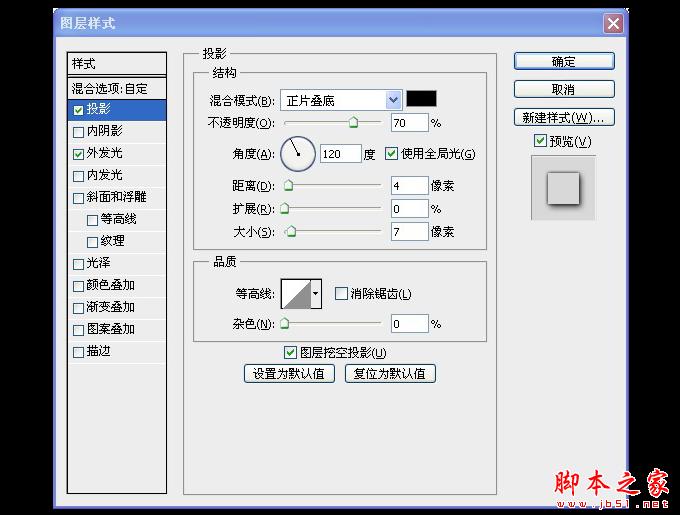Click 设置为默认值 make default button
680x515 pixels.
(x=289, y=373)
